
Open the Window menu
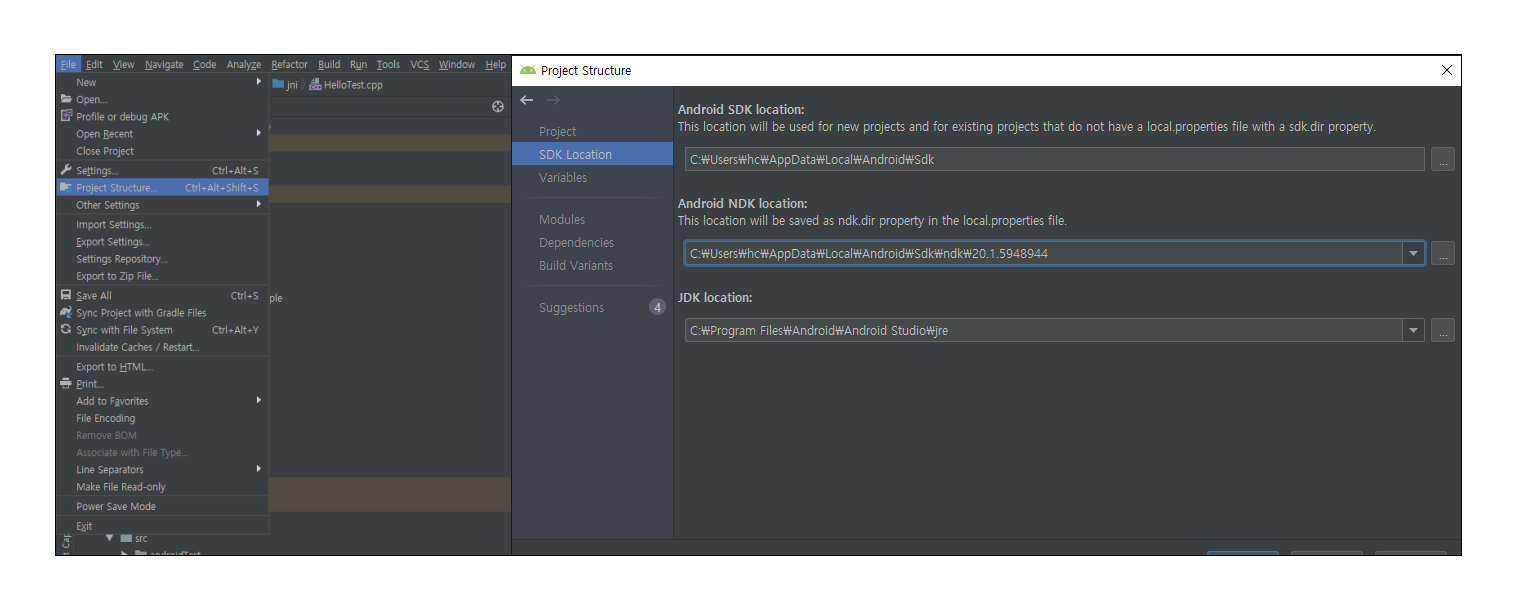pyautogui.click(x=457, y=65)
